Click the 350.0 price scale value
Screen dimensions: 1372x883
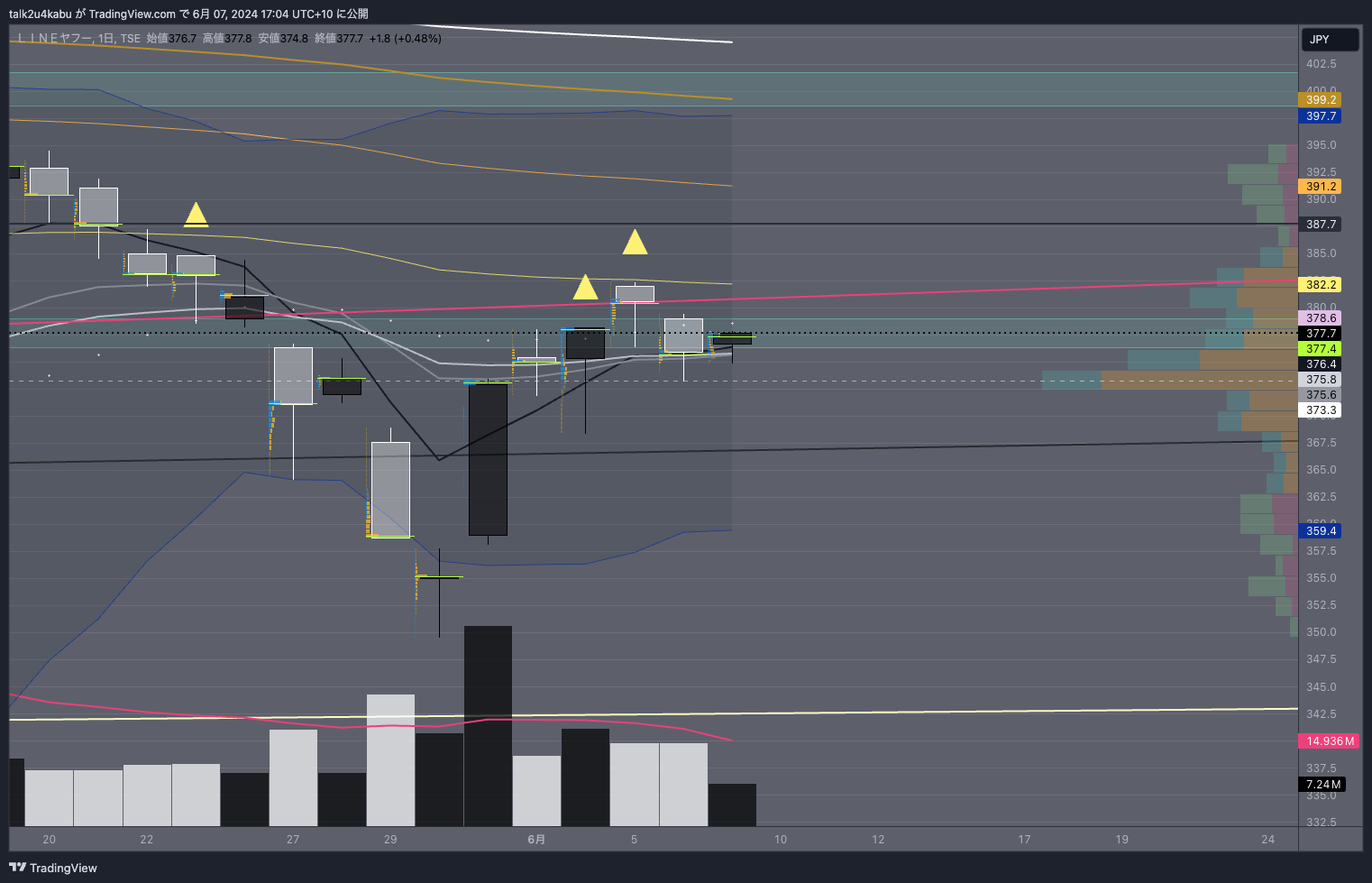pyautogui.click(x=1322, y=632)
